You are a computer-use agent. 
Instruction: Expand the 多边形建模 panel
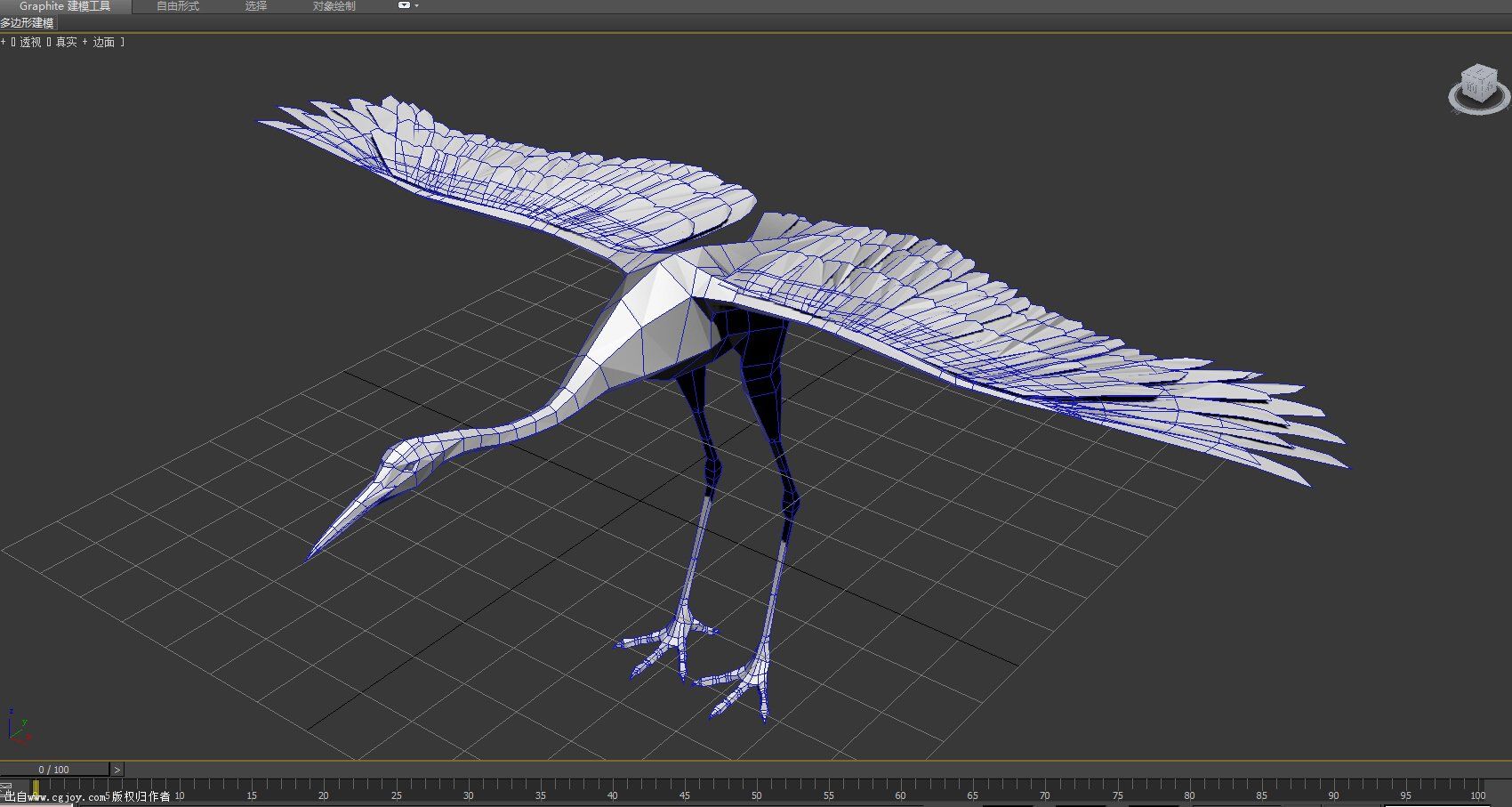(28, 23)
